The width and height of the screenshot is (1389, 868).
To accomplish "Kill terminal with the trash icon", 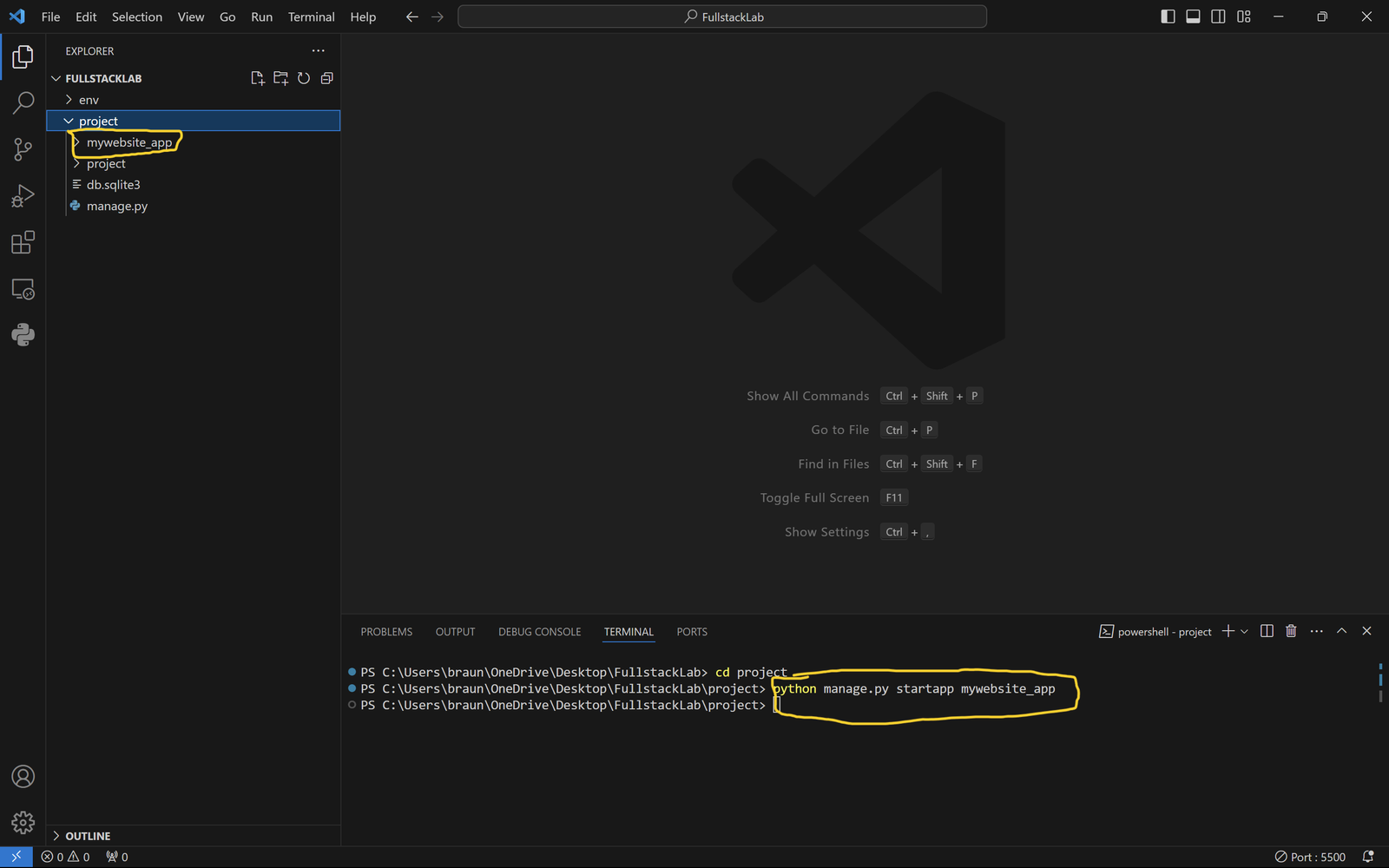I will point(1291,631).
